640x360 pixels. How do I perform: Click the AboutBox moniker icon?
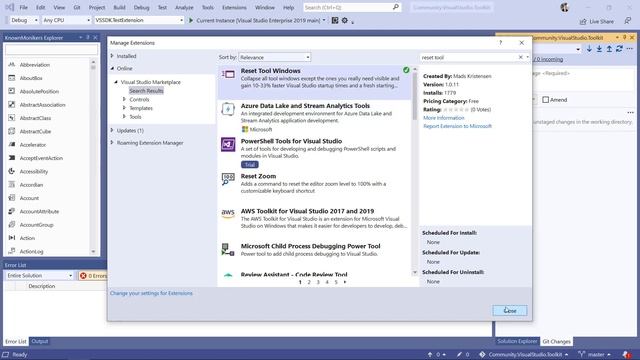tap(12, 78)
